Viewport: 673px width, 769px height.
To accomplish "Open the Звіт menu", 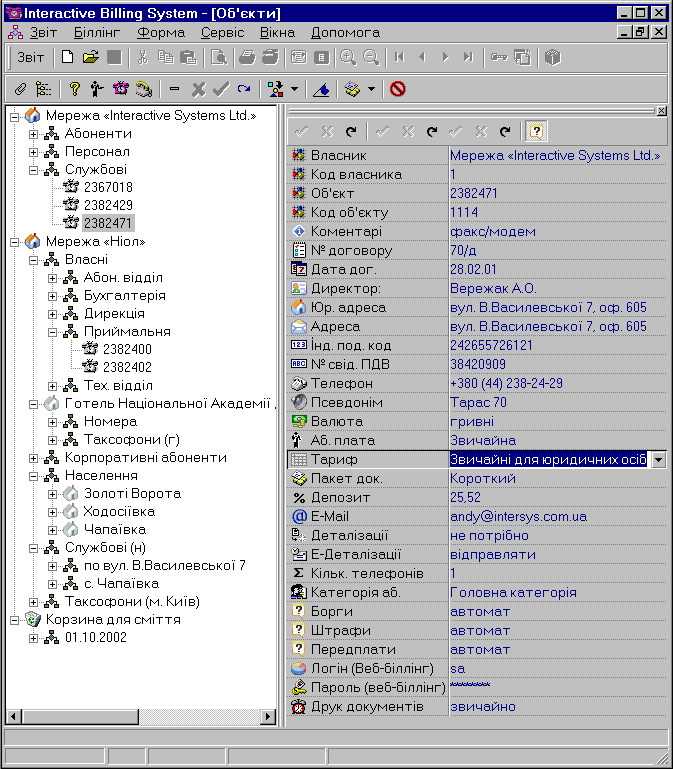I will pyautogui.click(x=43, y=32).
